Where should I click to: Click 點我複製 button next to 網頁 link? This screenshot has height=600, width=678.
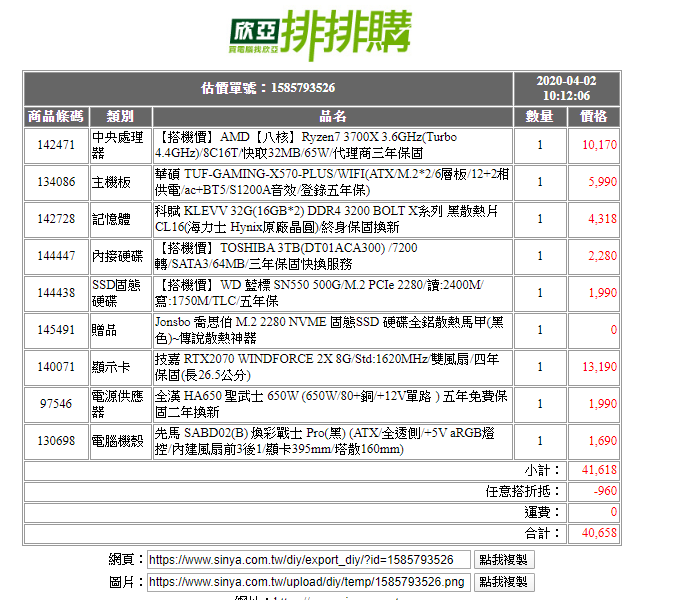coord(504,560)
